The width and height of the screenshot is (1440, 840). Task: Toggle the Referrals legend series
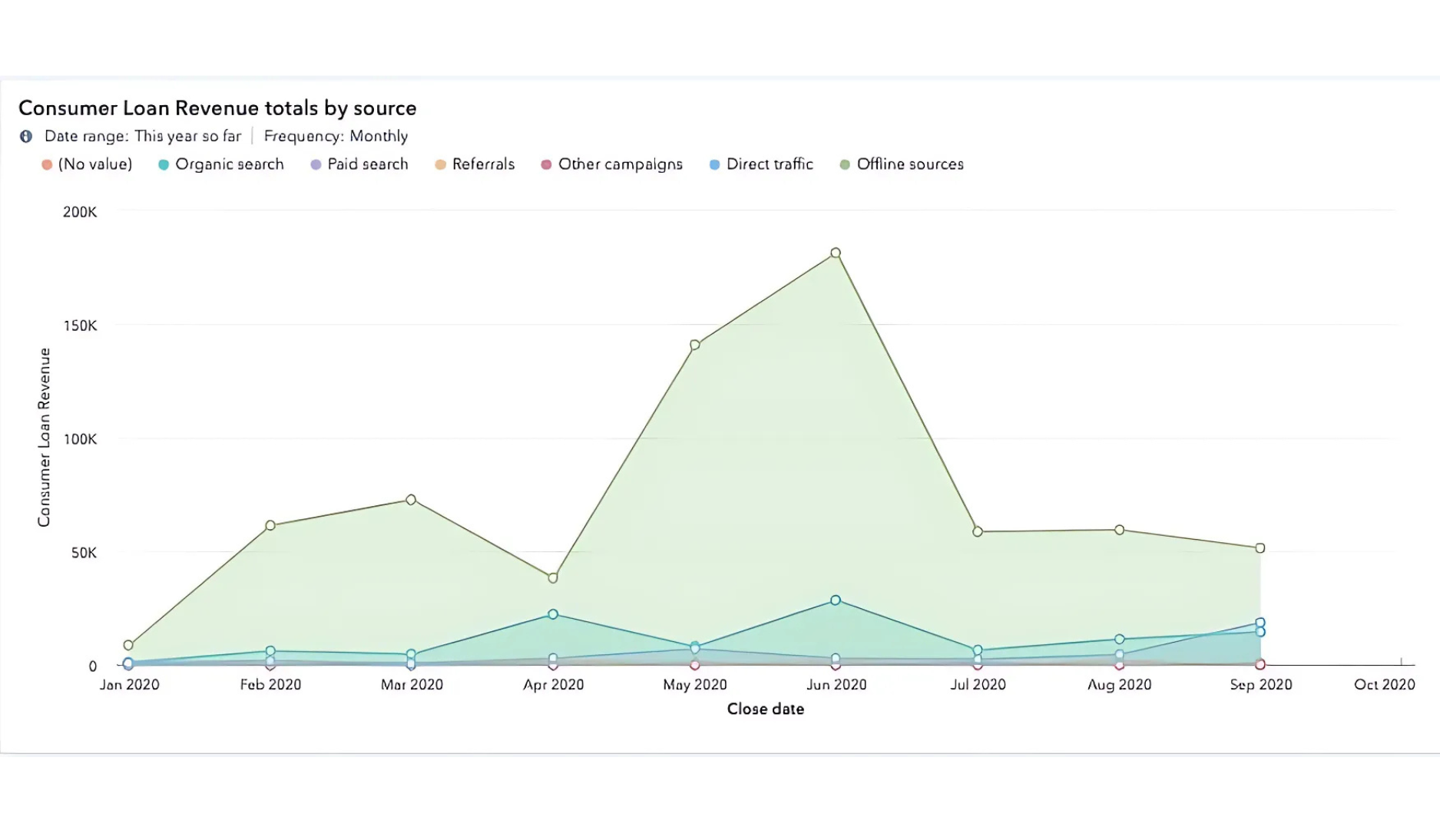pyautogui.click(x=475, y=164)
